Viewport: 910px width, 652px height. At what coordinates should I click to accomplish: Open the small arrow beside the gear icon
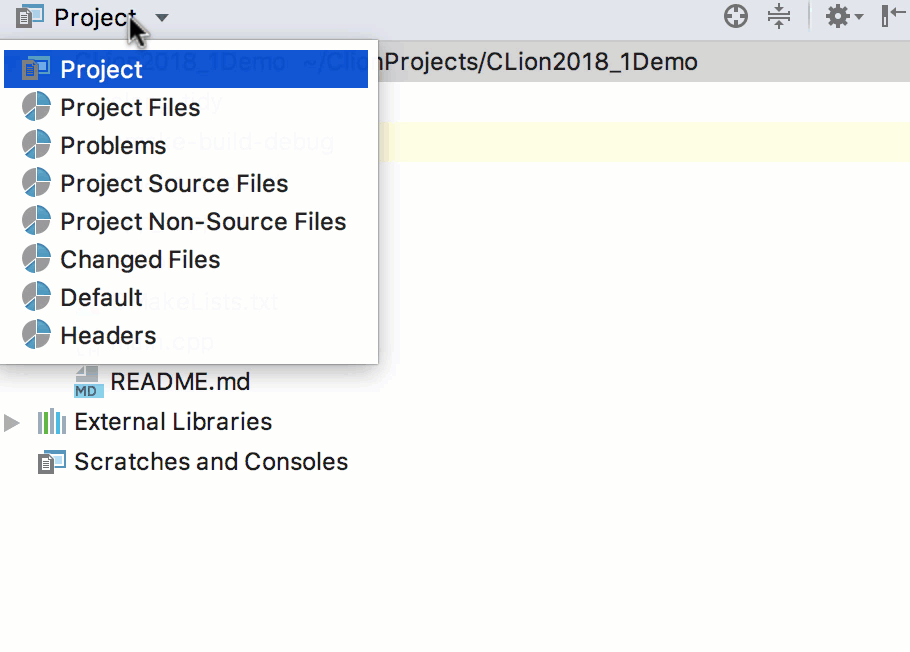click(x=859, y=17)
